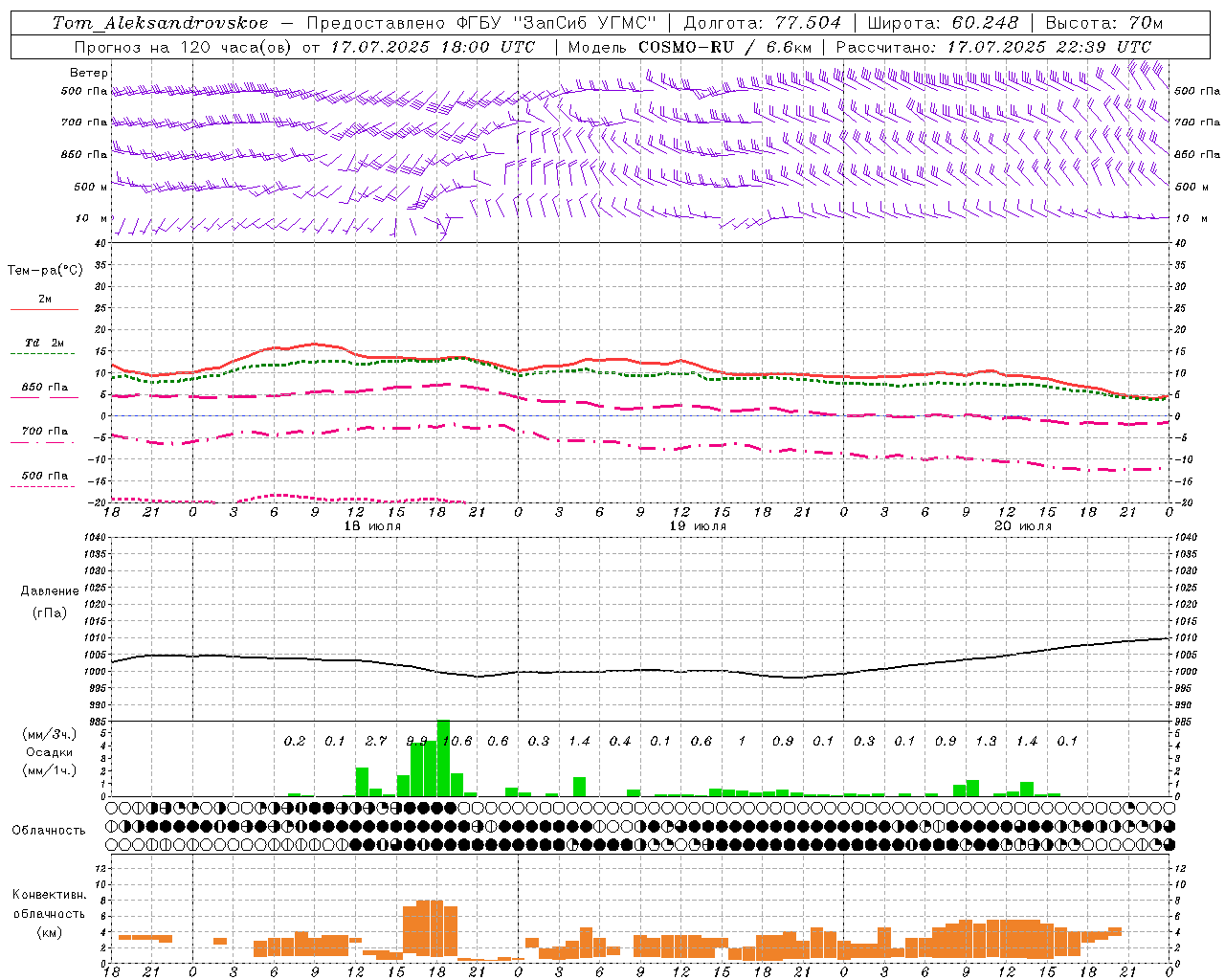Click the '20 июля' date label

pos(1022,526)
